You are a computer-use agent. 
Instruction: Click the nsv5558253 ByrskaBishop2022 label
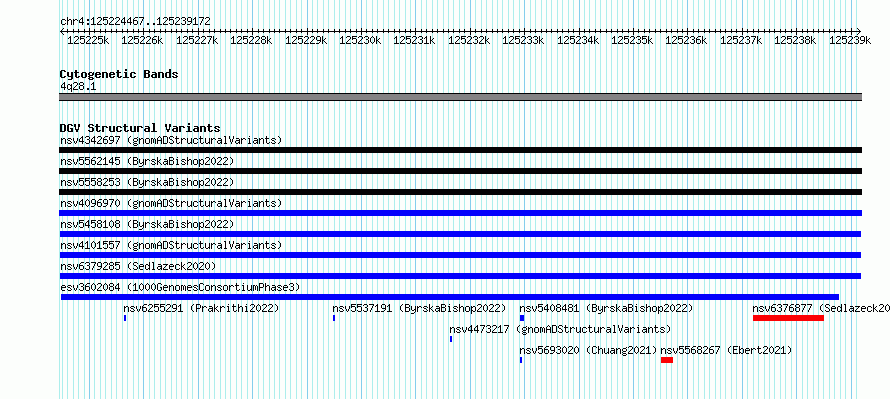point(147,182)
